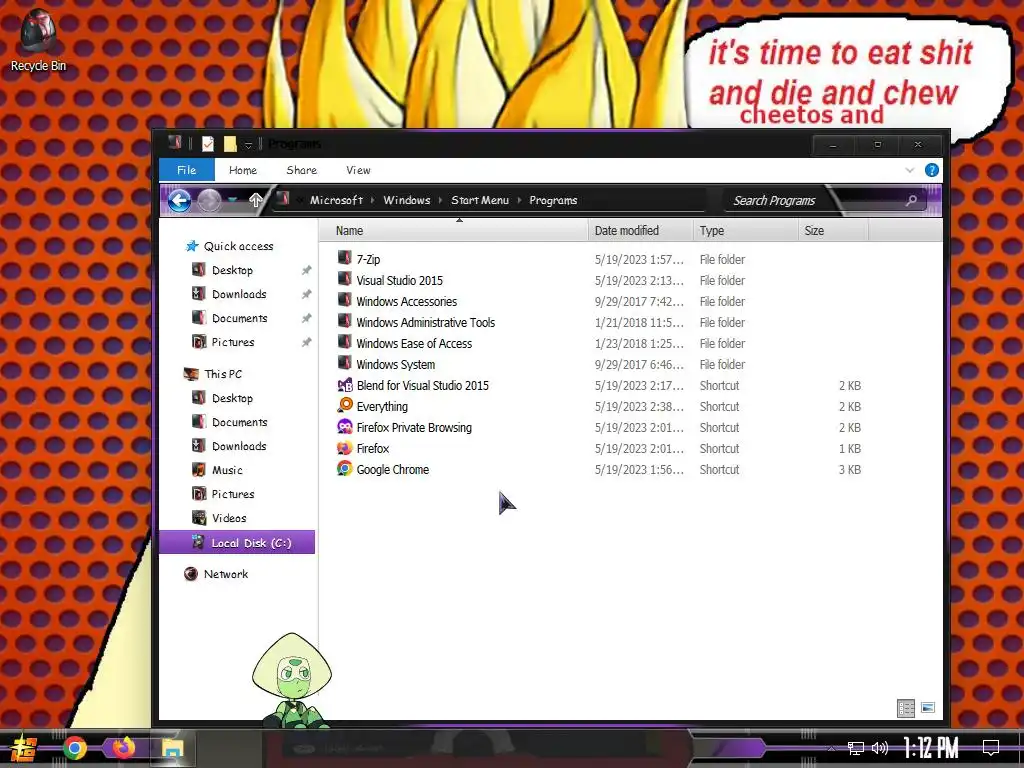Click the 1:12 PM taskbar clock
1024x768 pixels.
(x=931, y=748)
